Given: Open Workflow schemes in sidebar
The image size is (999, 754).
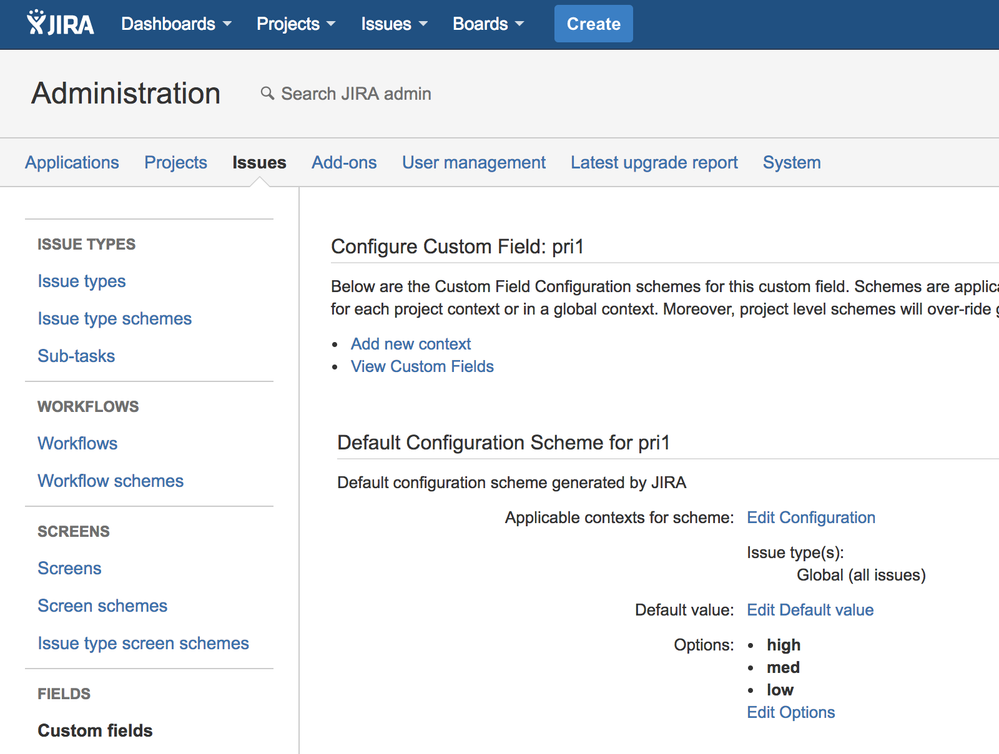Looking at the screenshot, I should click(111, 481).
